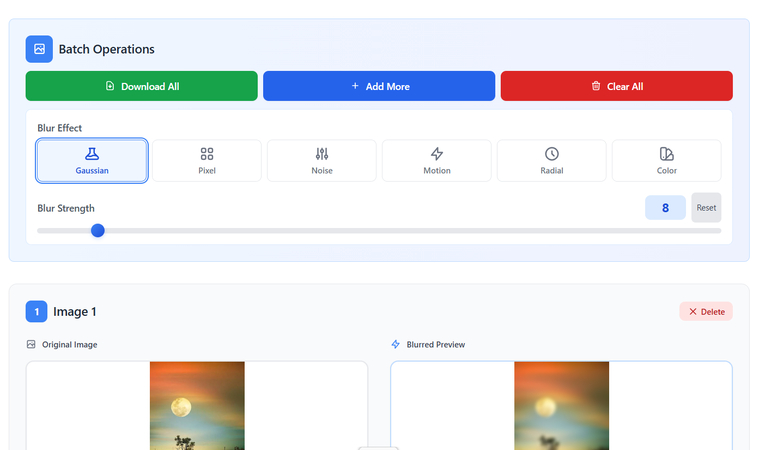
Task: Click the Image 1 heading text
Action: click(x=75, y=312)
